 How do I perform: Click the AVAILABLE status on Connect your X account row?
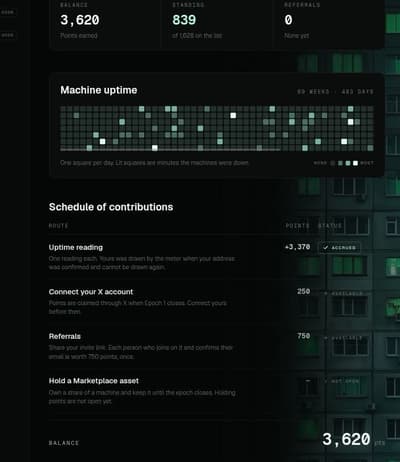344,293
